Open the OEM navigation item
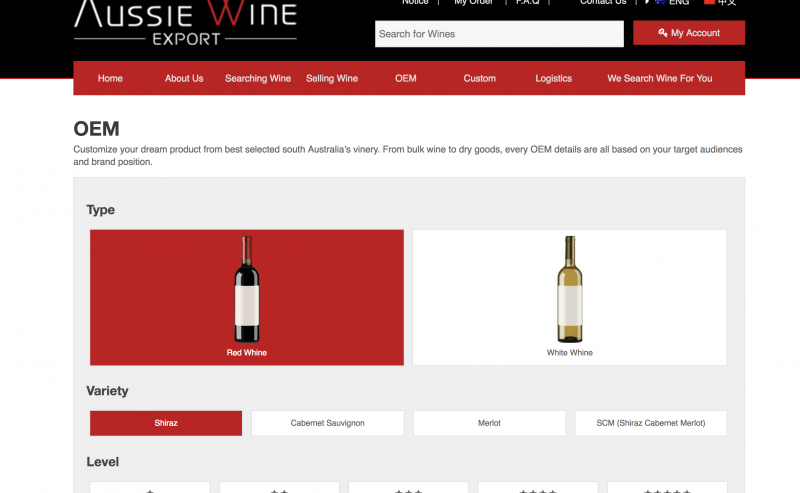The image size is (800, 493). click(x=406, y=78)
